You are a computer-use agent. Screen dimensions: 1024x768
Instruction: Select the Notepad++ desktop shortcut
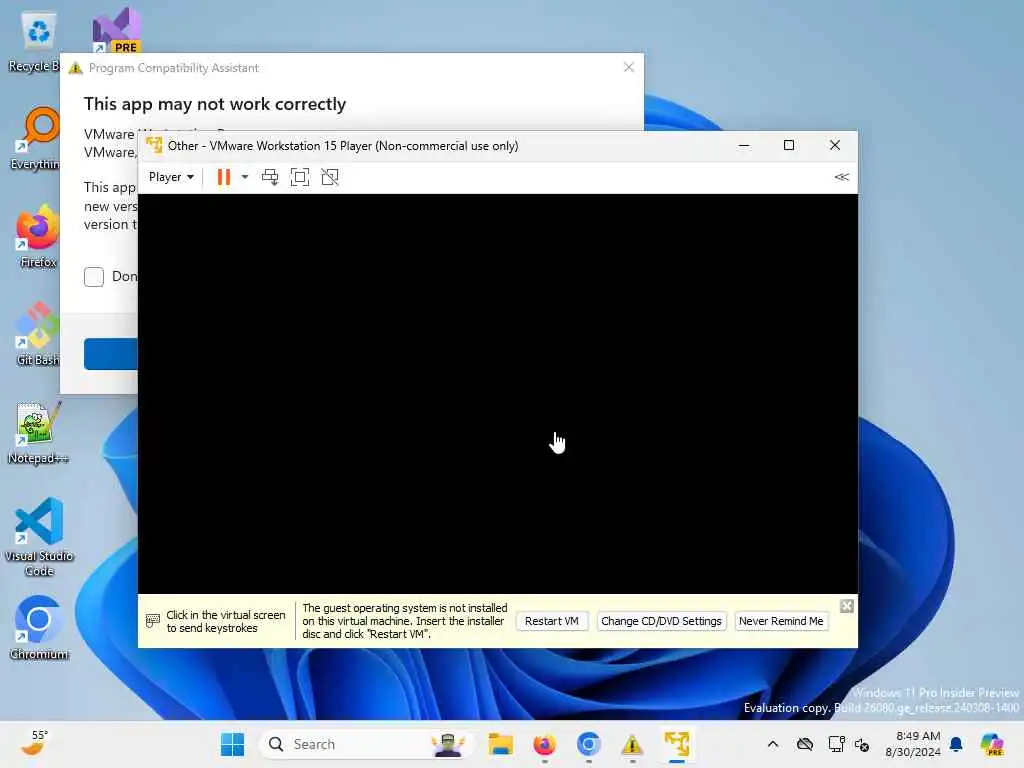point(38,433)
